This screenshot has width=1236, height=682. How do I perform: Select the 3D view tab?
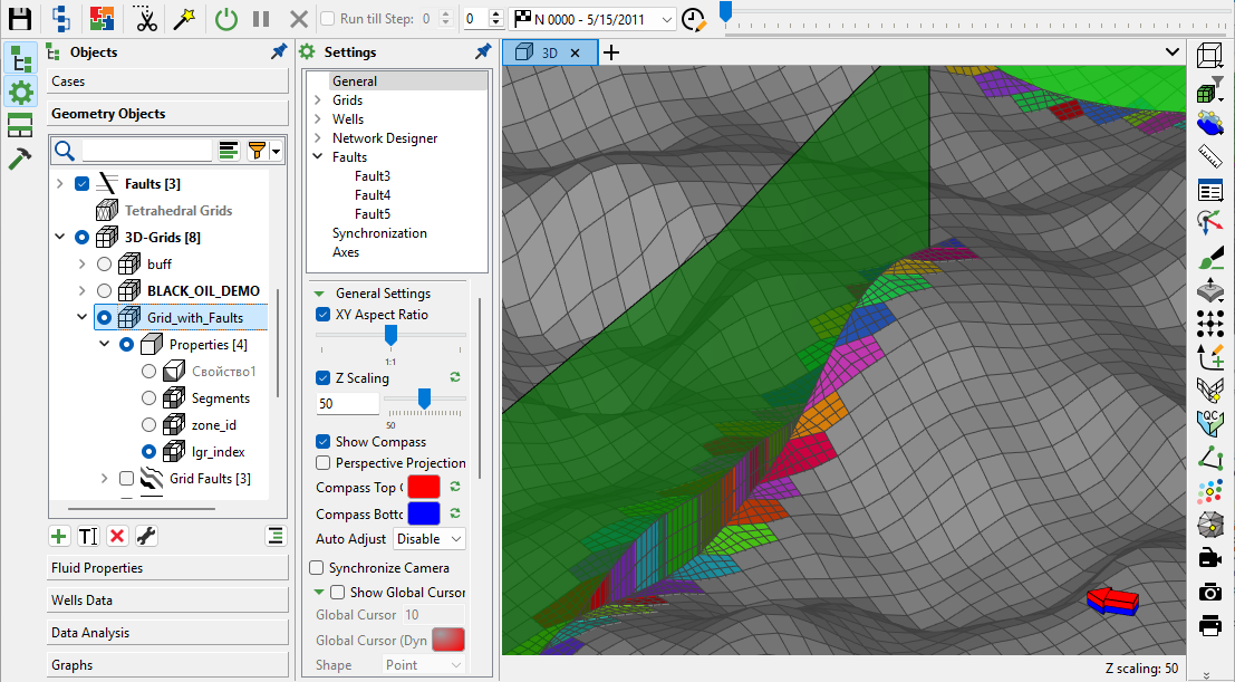(x=550, y=53)
